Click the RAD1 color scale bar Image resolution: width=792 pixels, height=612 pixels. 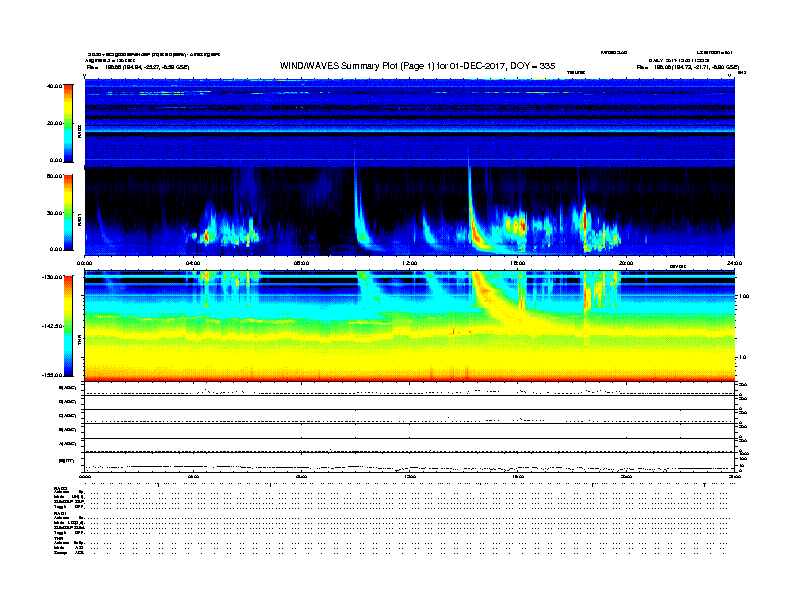pyautogui.click(x=68, y=213)
